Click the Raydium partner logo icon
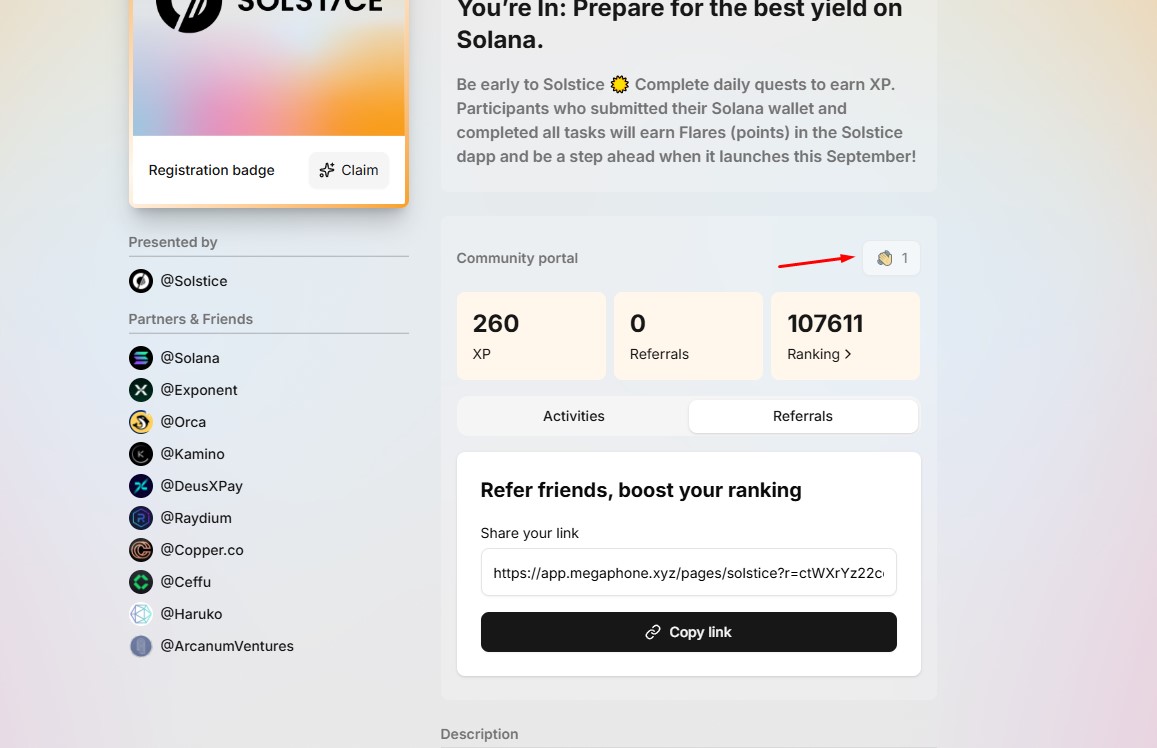The width and height of the screenshot is (1157, 748). point(141,518)
